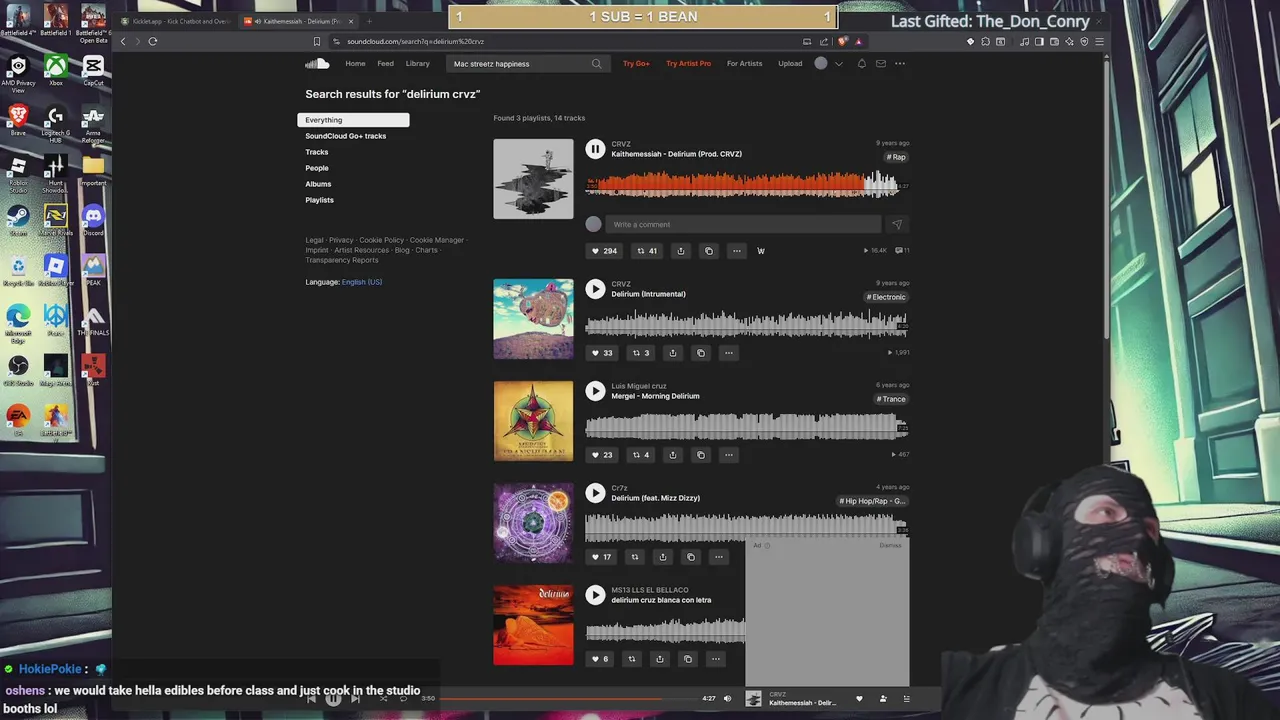Viewport: 1280px width, 720px height.
Task: Seek within the Delirium (Intrumental) waveform
Action: 747,324
